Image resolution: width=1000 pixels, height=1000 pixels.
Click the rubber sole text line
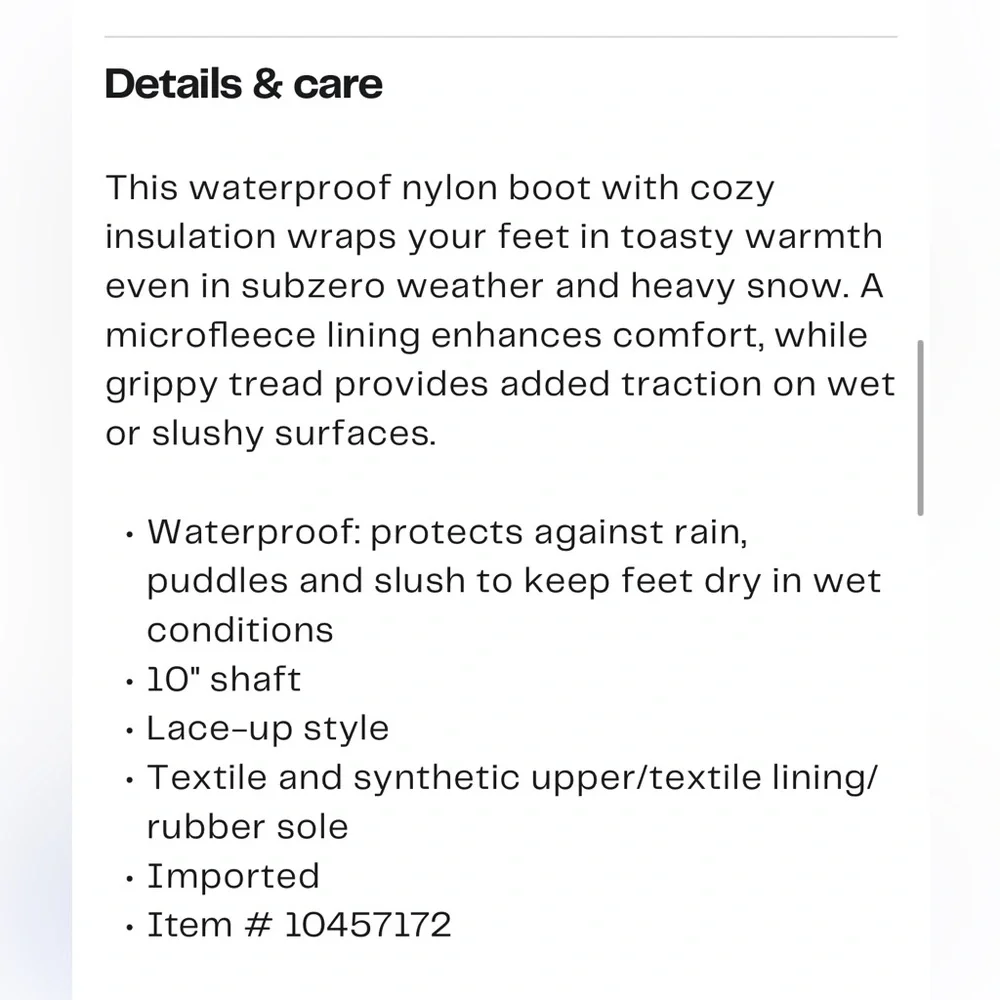[247, 827]
